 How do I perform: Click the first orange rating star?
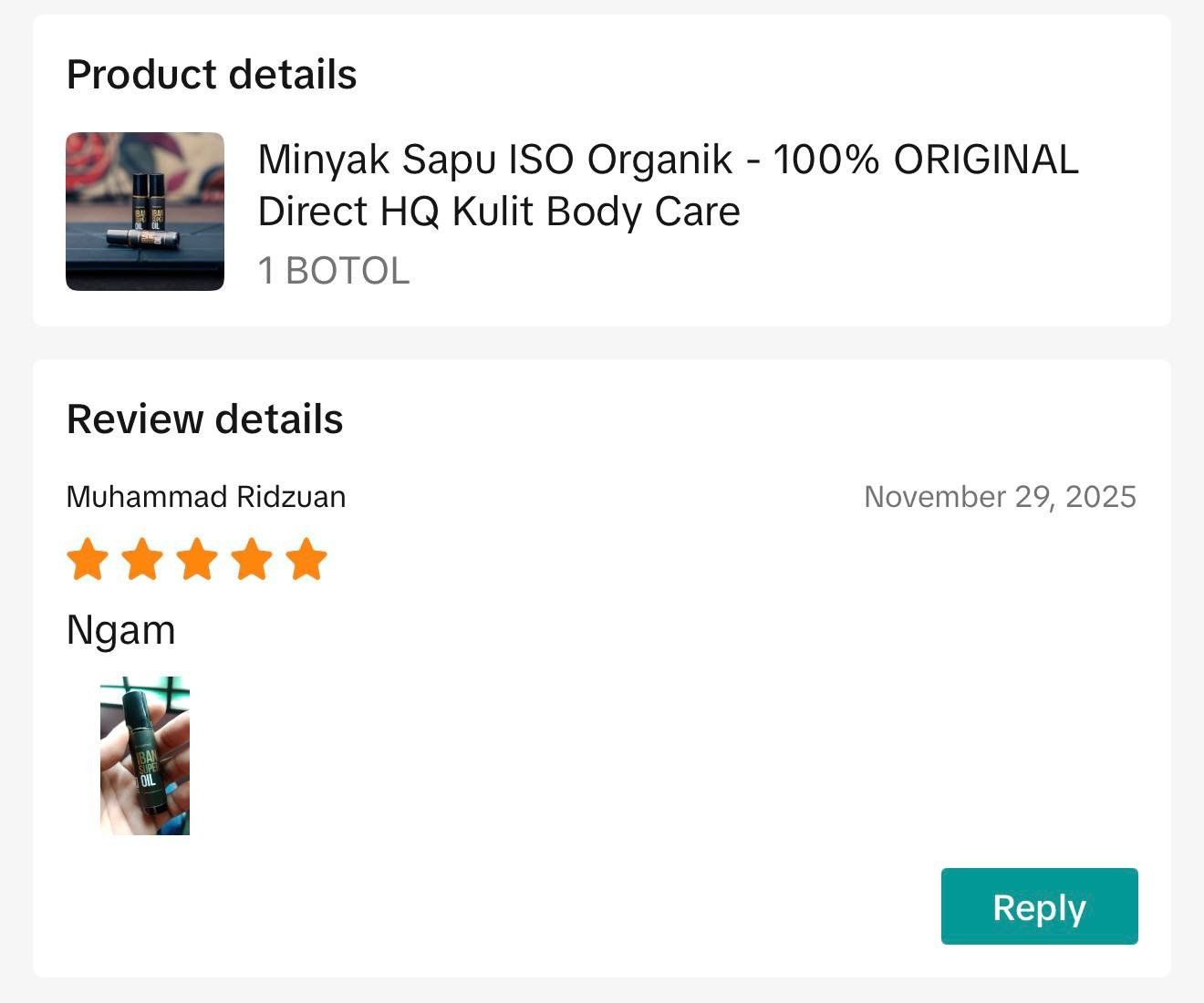pyautogui.click(x=88, y=559)
